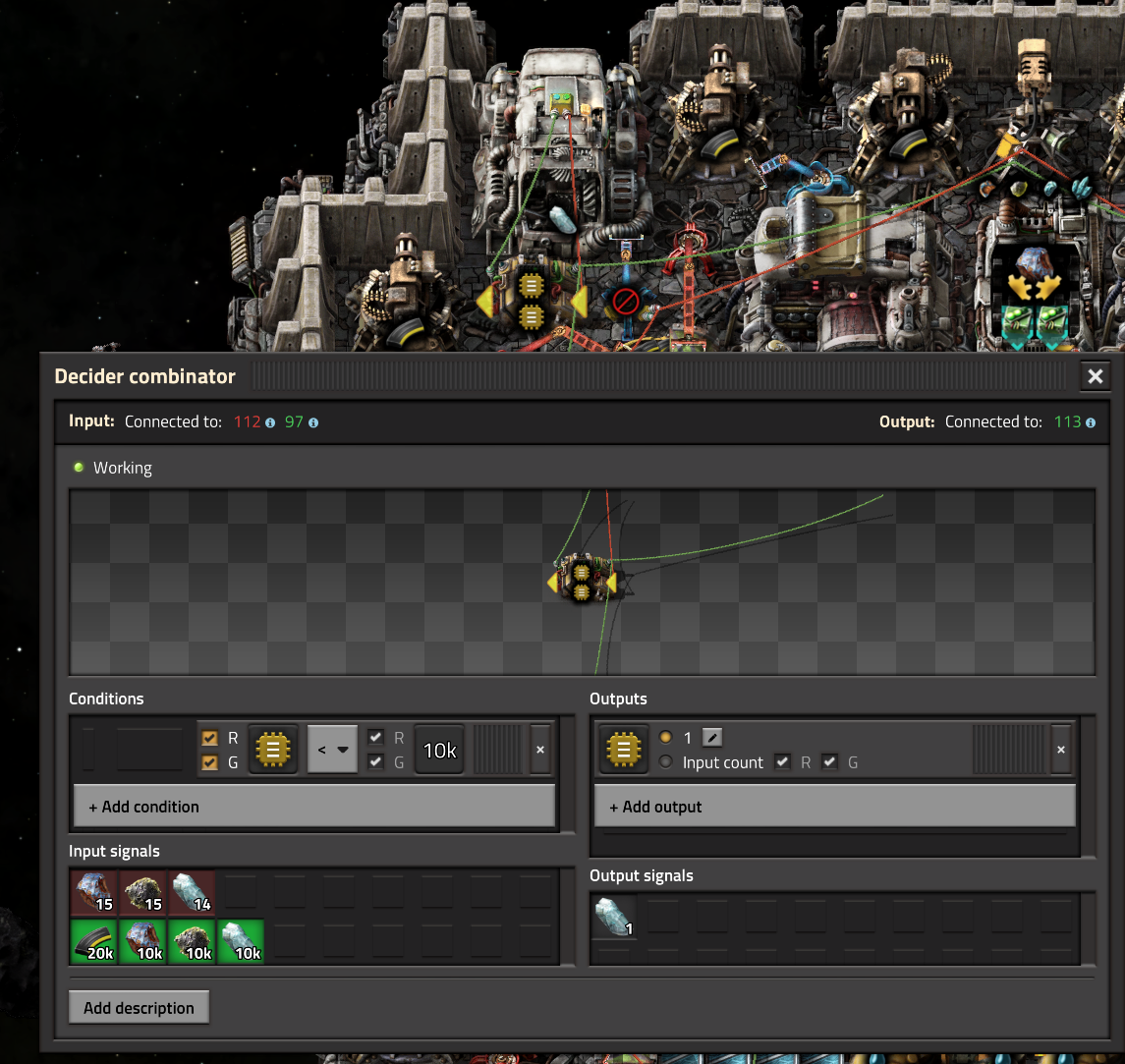Remove the condition row with its x
The width and height of the screenshot is (1125, 1064).
(540, 750)
